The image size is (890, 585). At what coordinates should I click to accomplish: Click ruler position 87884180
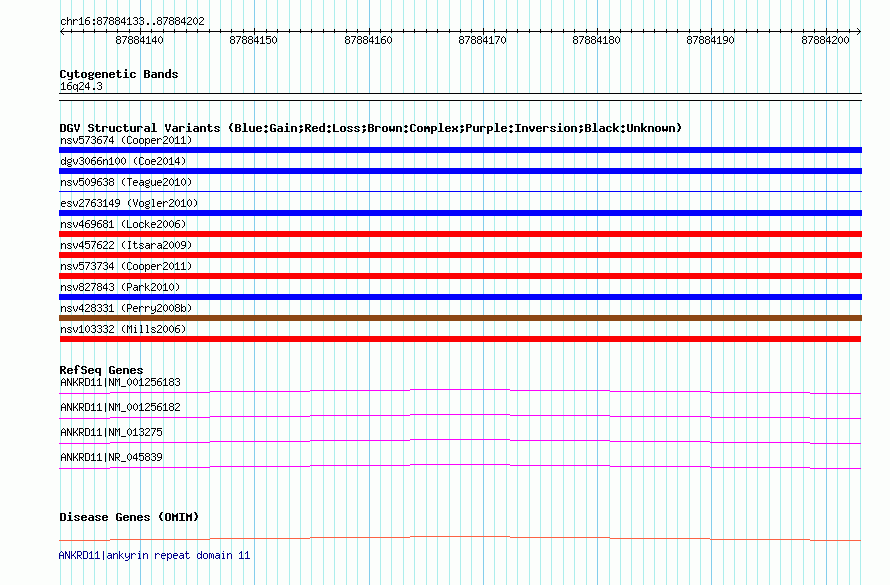[x=597, y=40]
